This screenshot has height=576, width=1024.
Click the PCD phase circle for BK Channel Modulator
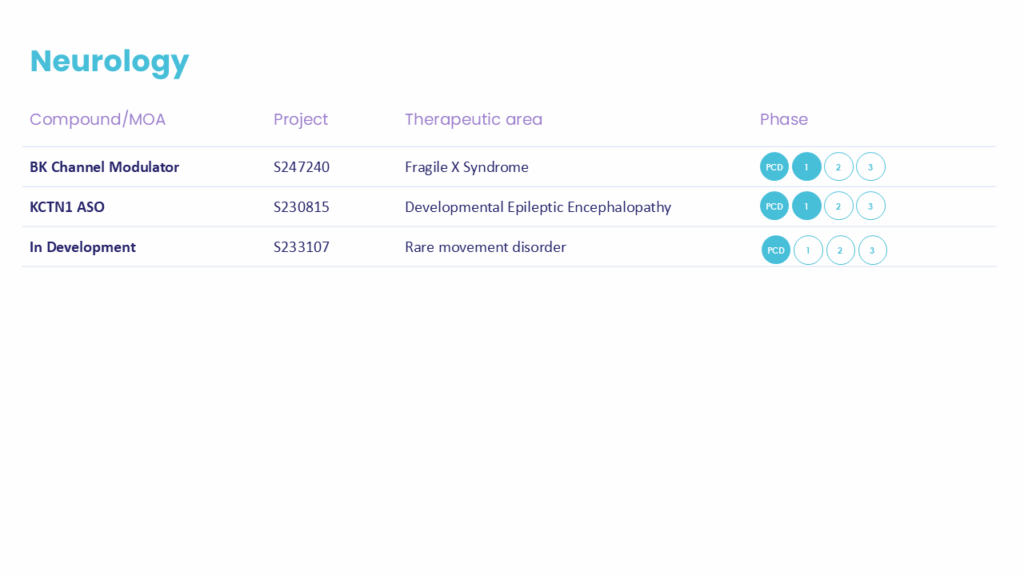tap(774, 167)
